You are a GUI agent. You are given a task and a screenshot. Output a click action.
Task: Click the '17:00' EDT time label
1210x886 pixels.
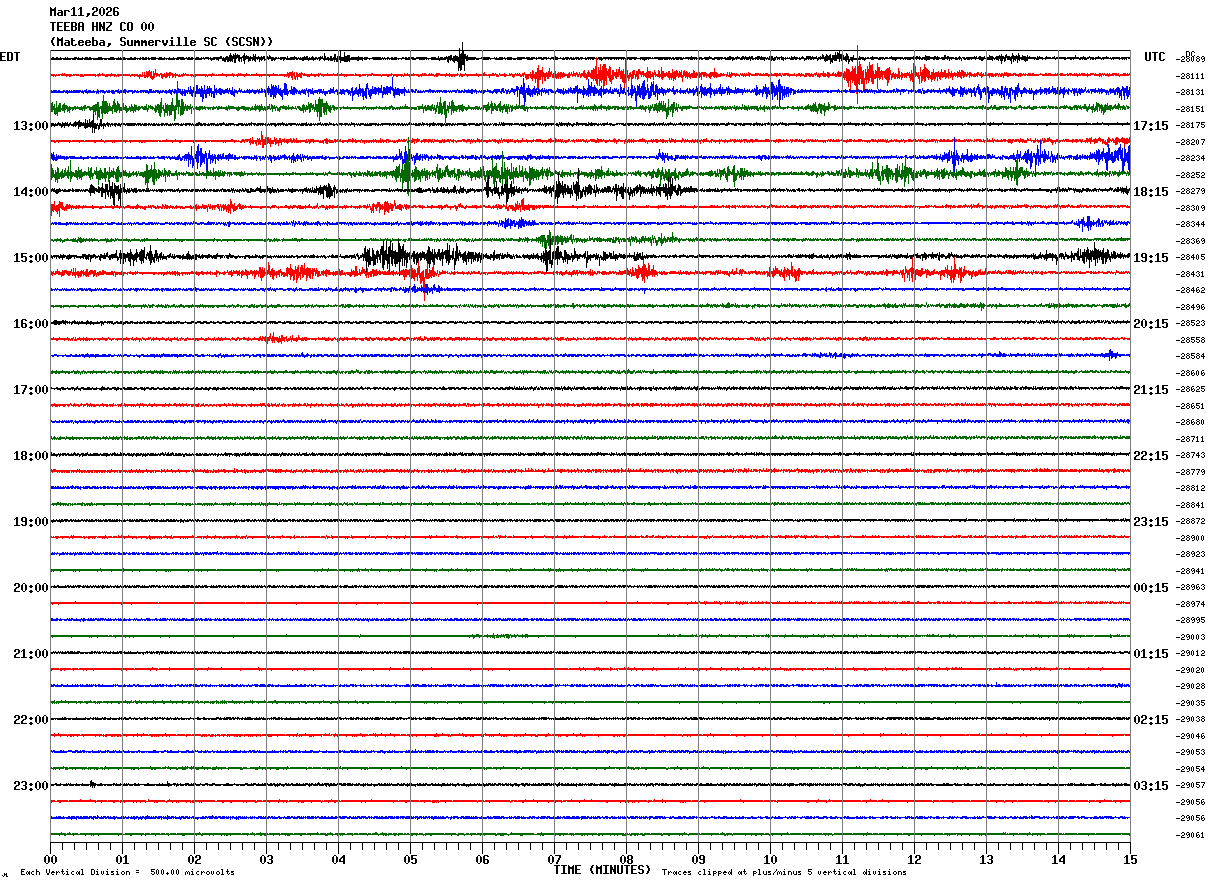click(31, 390)
